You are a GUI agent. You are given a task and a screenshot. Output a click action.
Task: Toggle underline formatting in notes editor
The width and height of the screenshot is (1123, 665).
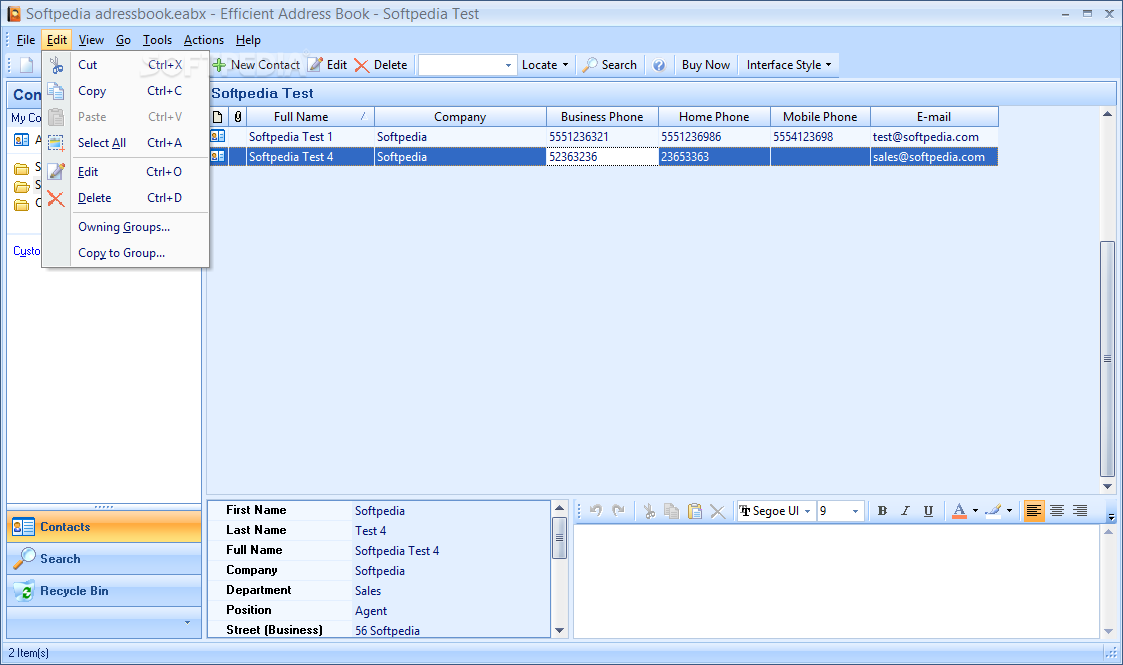928,511
